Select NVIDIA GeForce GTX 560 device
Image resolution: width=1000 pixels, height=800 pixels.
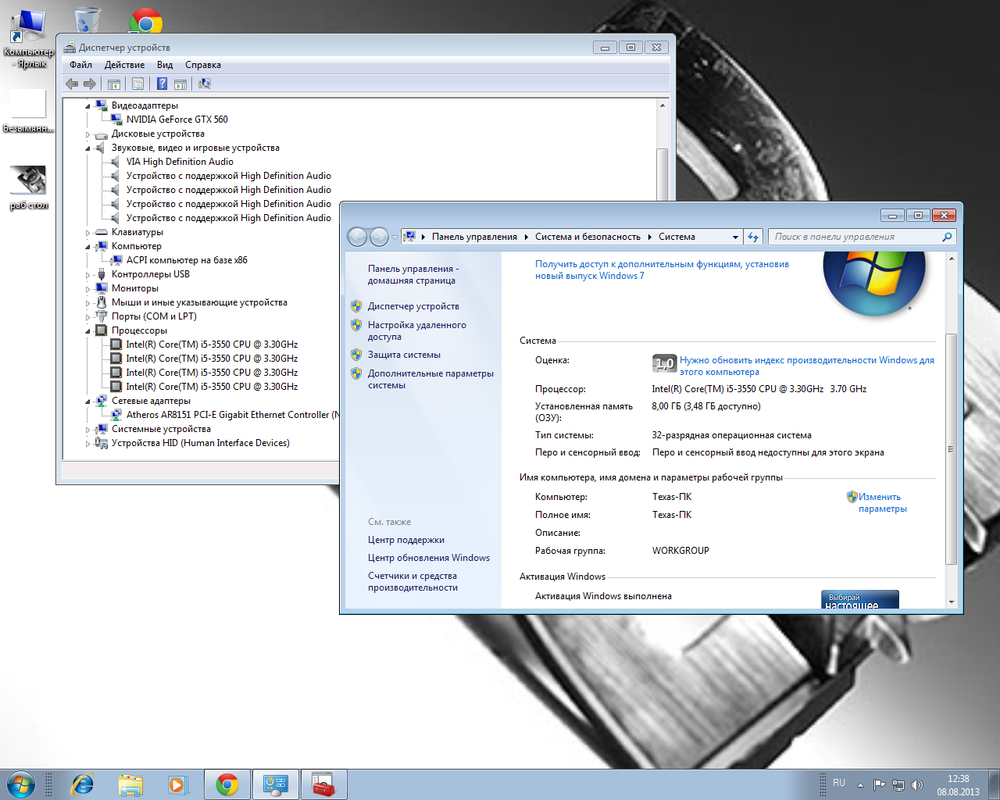[x=176, y=120]
